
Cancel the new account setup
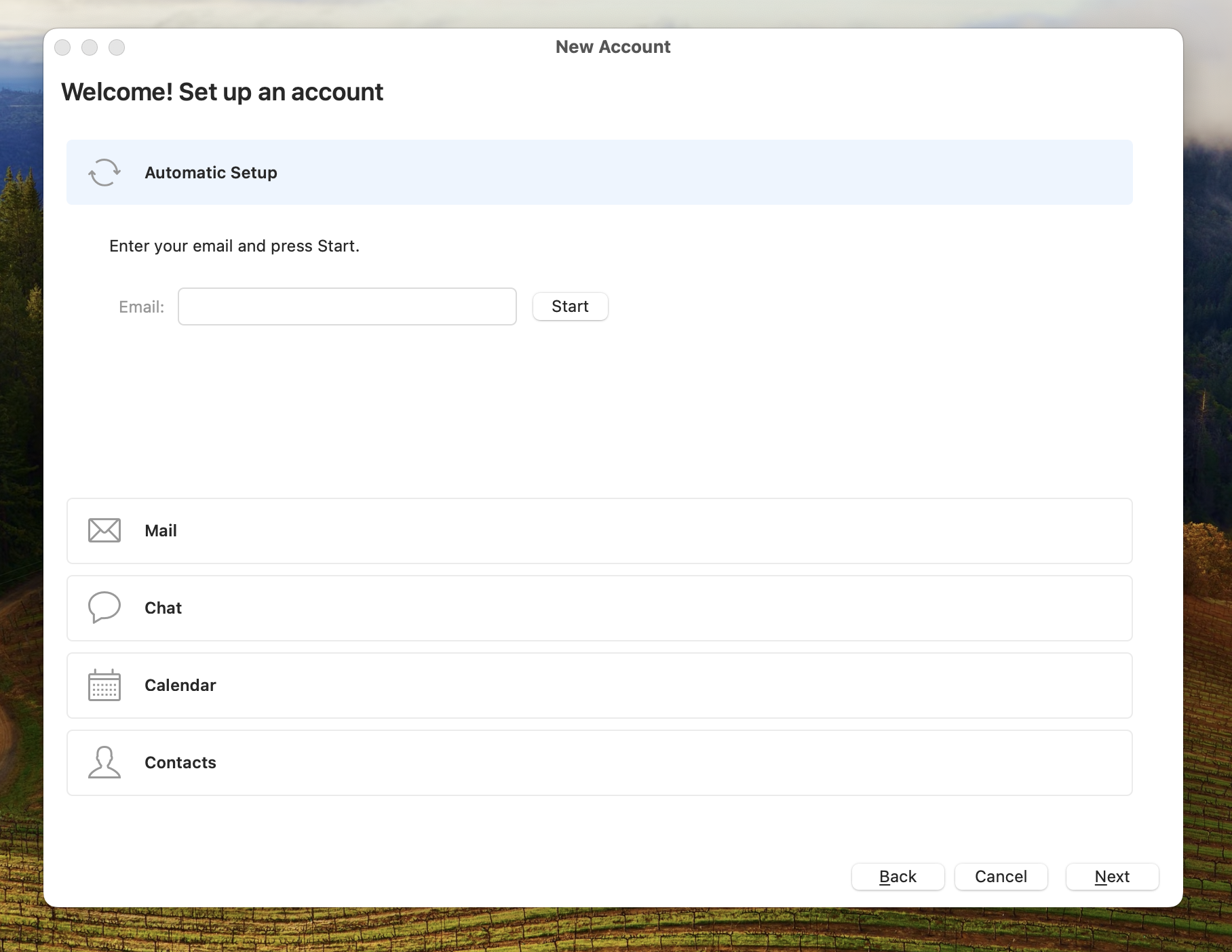pos(1001,877)
